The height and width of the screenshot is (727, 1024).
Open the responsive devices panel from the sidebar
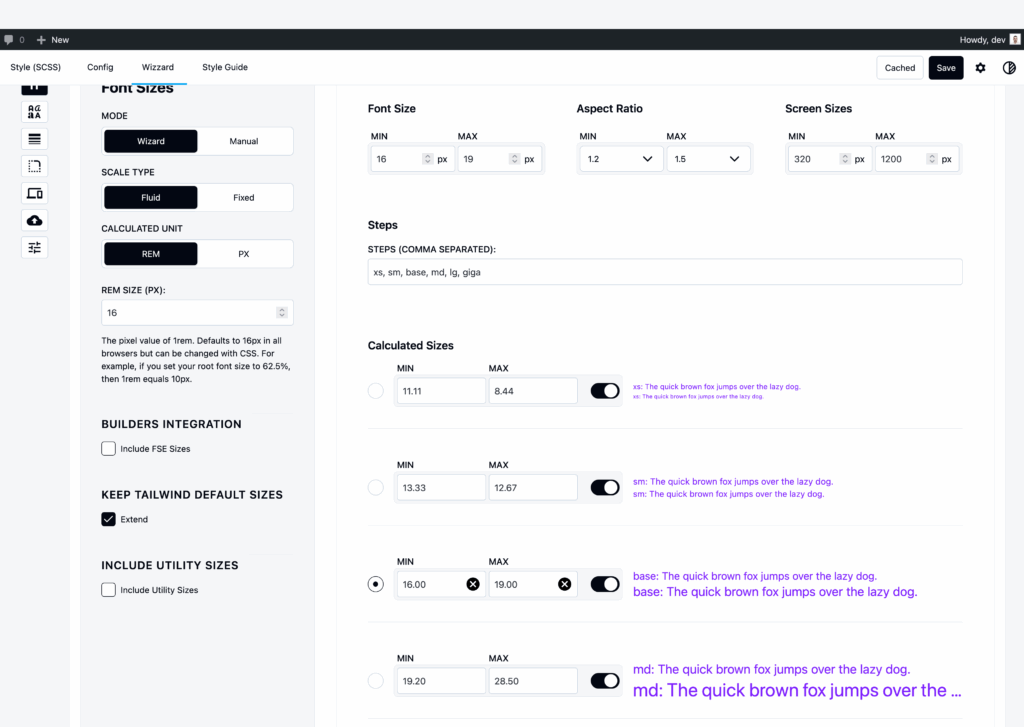tap(34, 193)
